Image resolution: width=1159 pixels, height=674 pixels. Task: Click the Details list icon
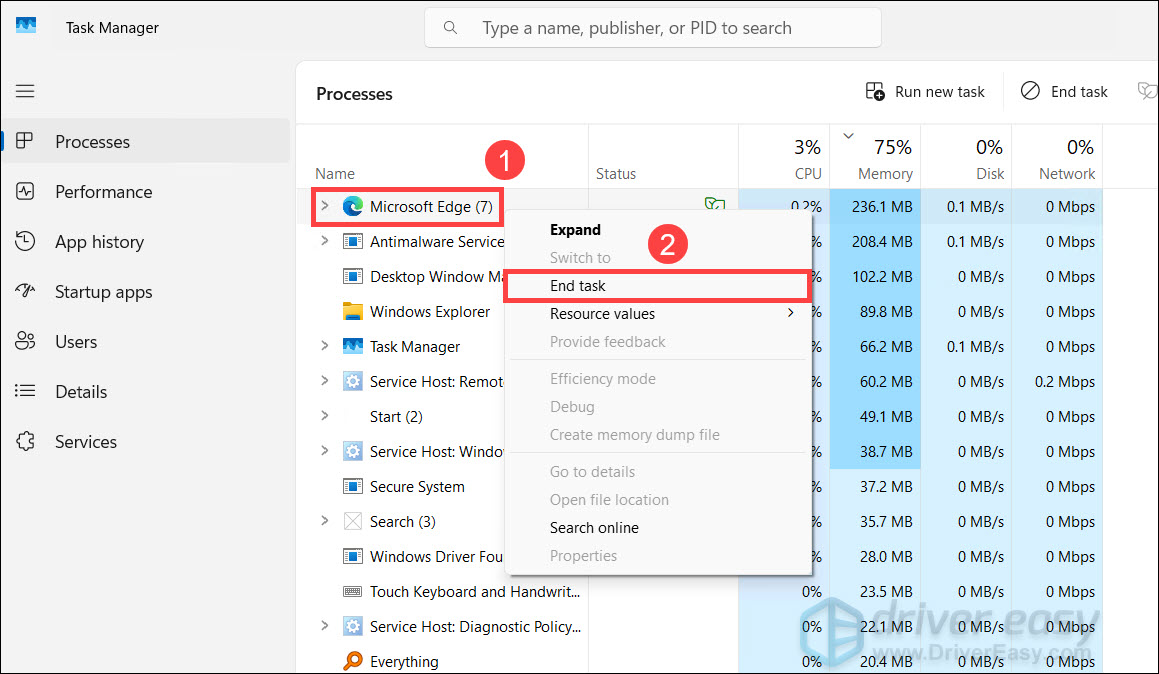pyautogui.click(x=25, y=391)
